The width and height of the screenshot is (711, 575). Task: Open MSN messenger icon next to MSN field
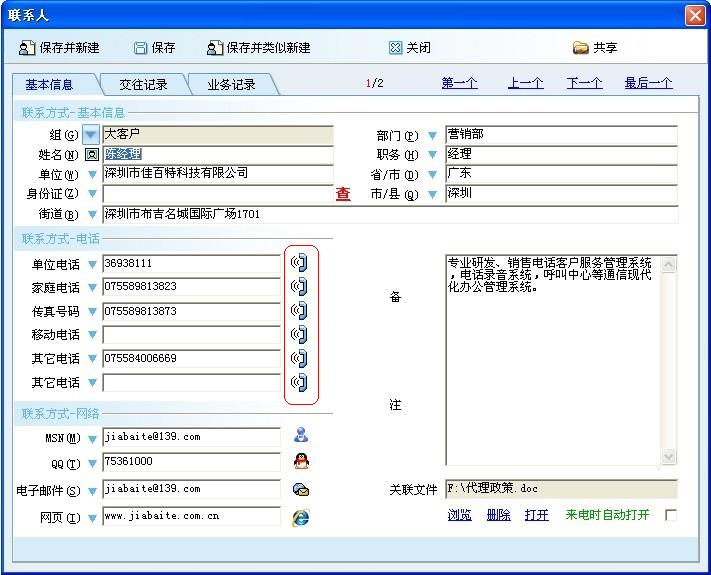(x=301, y=435)
